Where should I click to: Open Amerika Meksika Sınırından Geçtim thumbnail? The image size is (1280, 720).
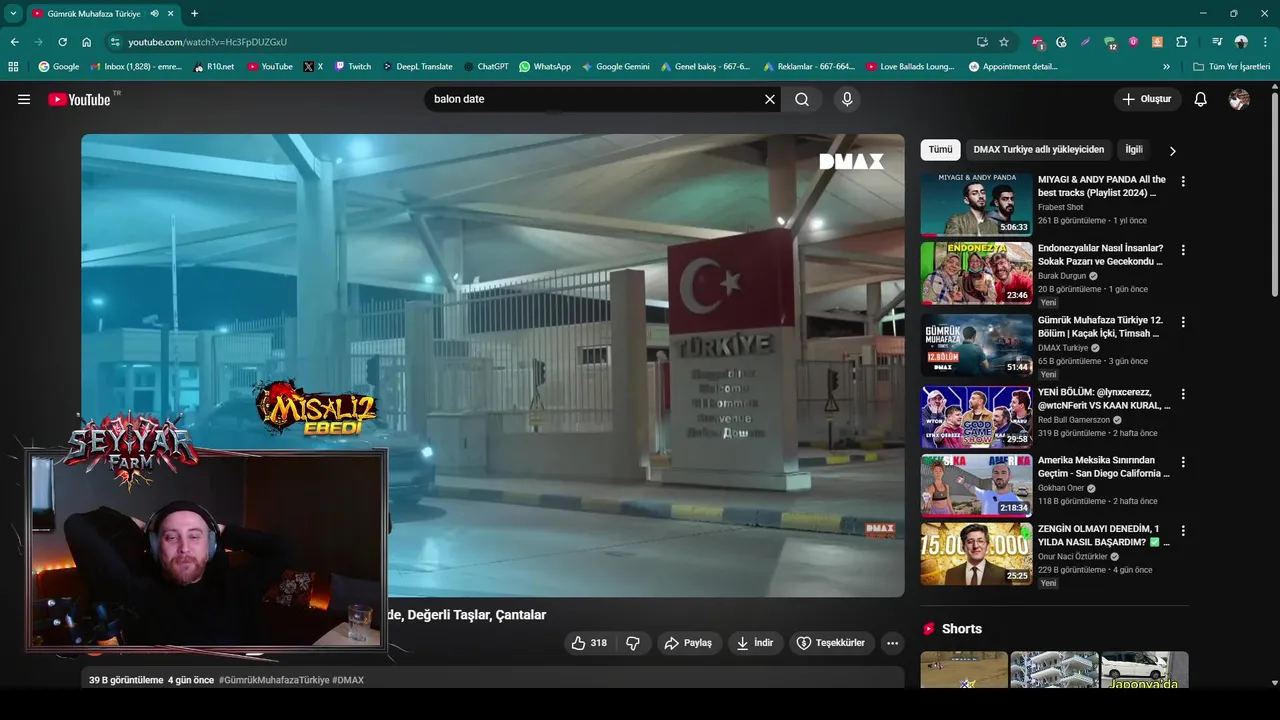point(976,485)
